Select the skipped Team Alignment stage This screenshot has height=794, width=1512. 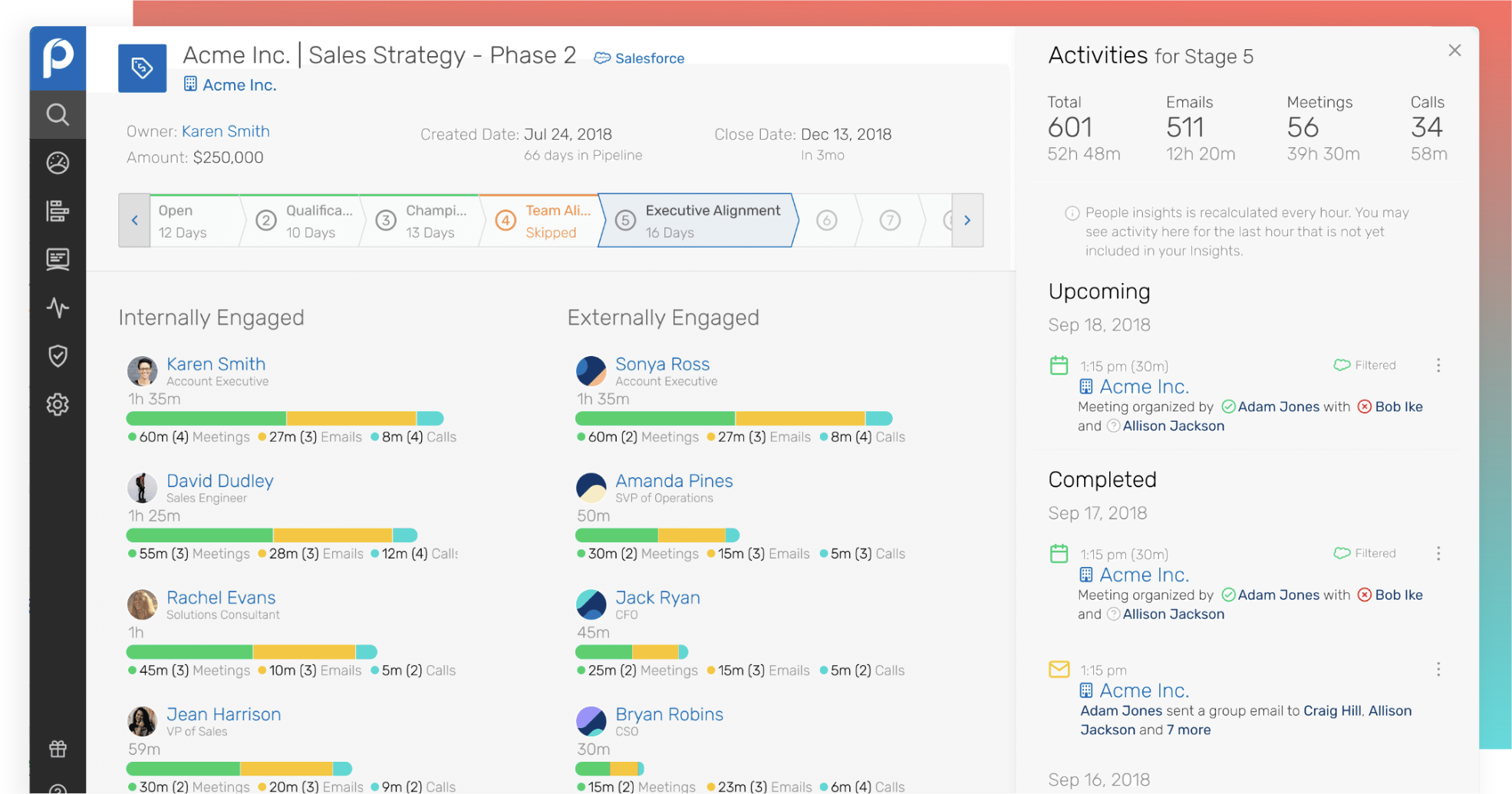(543, 221)
